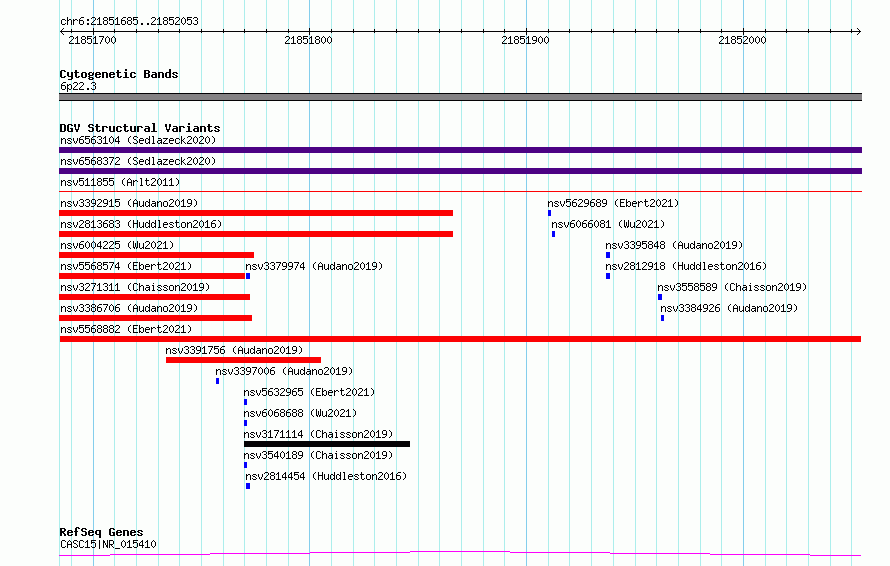Click the 21851800 ruler position label
This screenshot has height=566, width=890.
308,40
